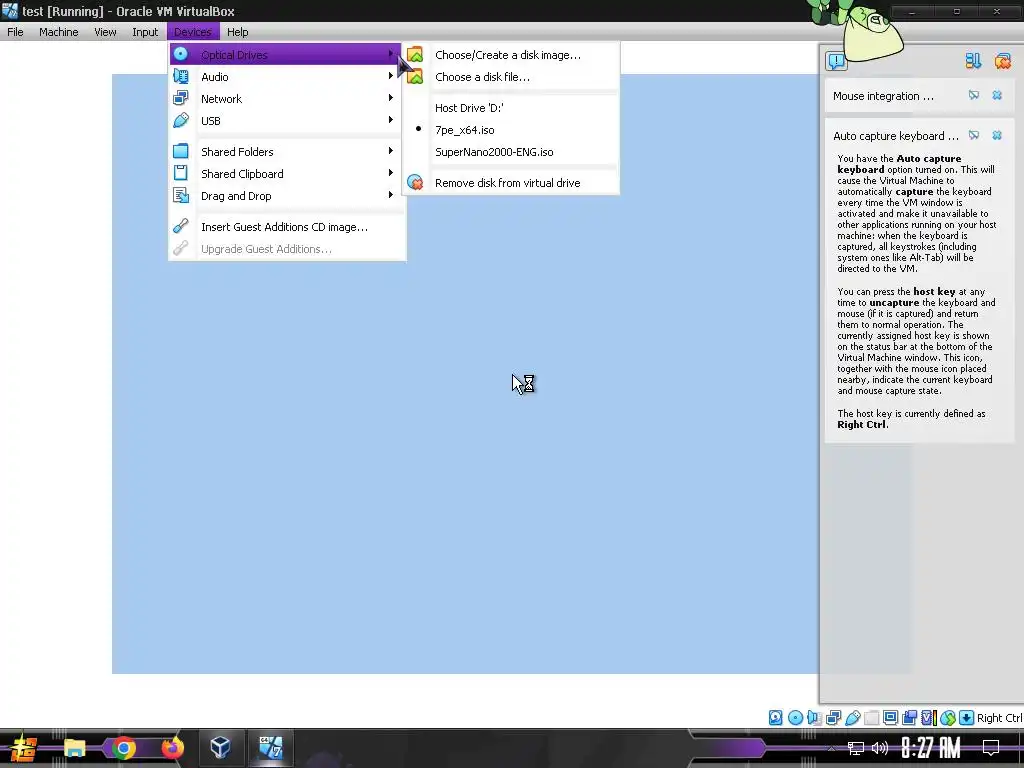Open the Input menu
Image resolution: width=1024 pixels, height=768 pixels.
pyautogui.click(x=145, y=31)
